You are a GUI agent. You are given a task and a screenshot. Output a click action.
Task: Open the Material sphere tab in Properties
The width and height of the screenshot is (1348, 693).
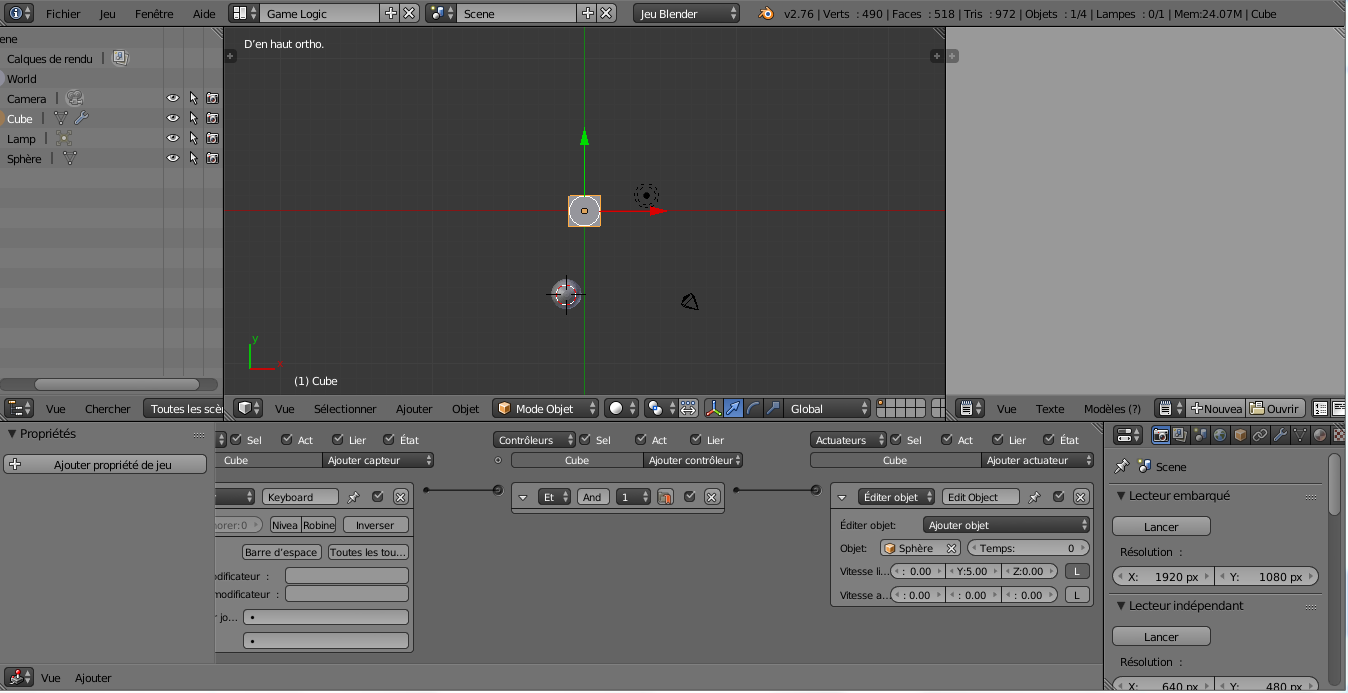pos(1319,434)
